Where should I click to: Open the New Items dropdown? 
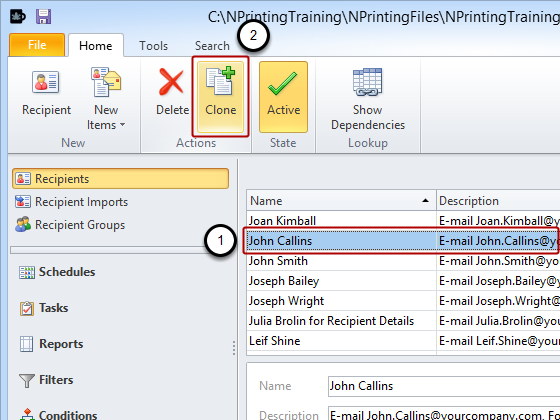point(106,98)
